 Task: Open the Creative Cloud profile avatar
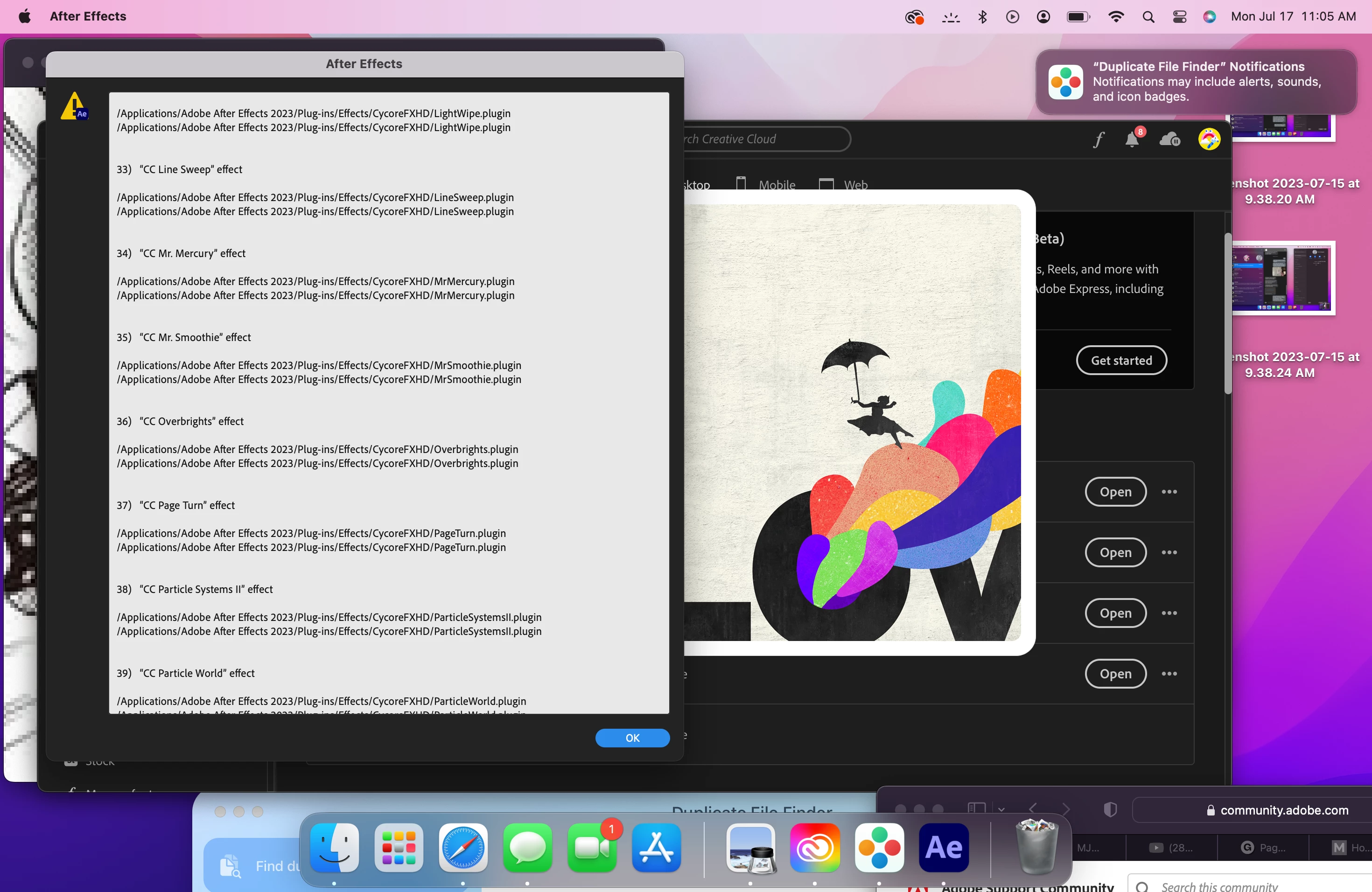click(x=1209, y=139)
